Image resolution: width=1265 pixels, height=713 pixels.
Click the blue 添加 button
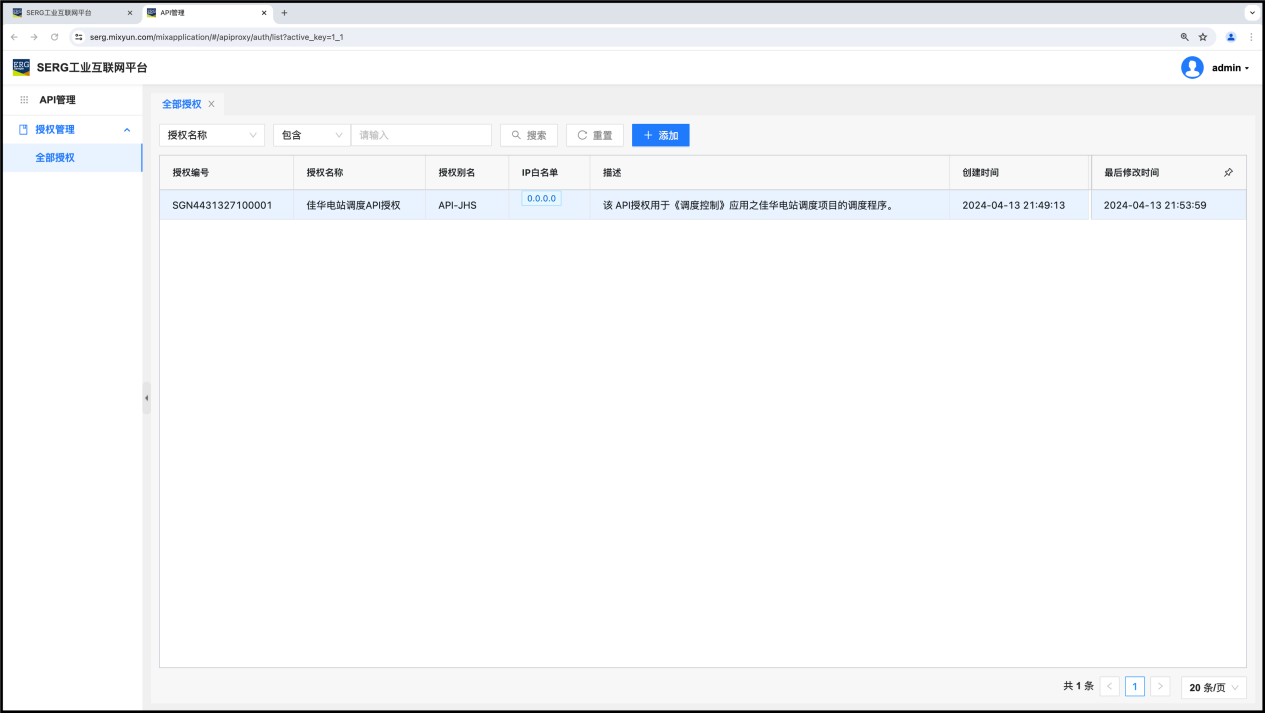(660, 135)
